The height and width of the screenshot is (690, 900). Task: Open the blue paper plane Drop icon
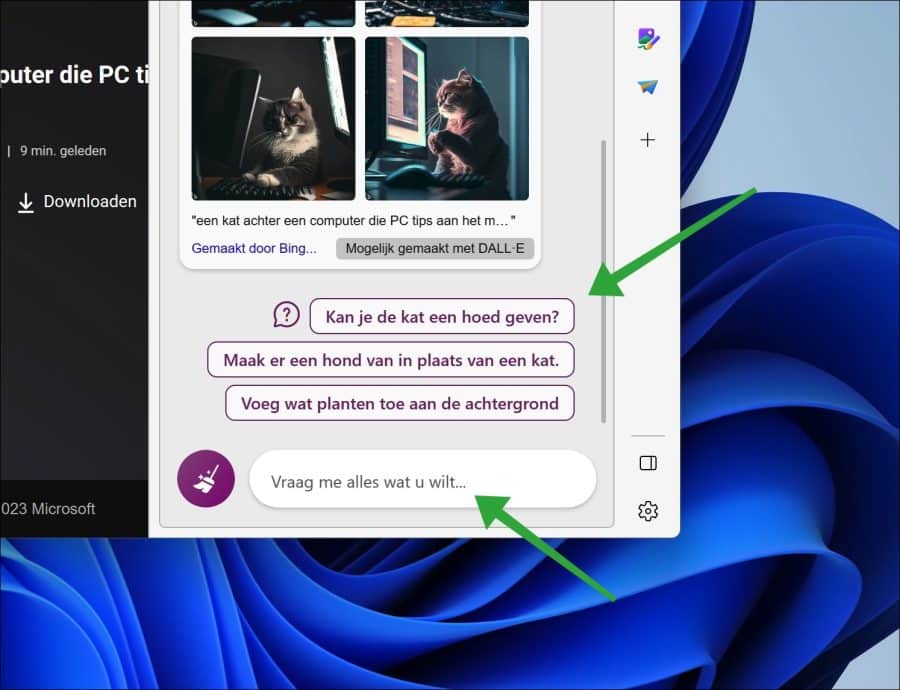pyautogui.click(x=648, y=87)
